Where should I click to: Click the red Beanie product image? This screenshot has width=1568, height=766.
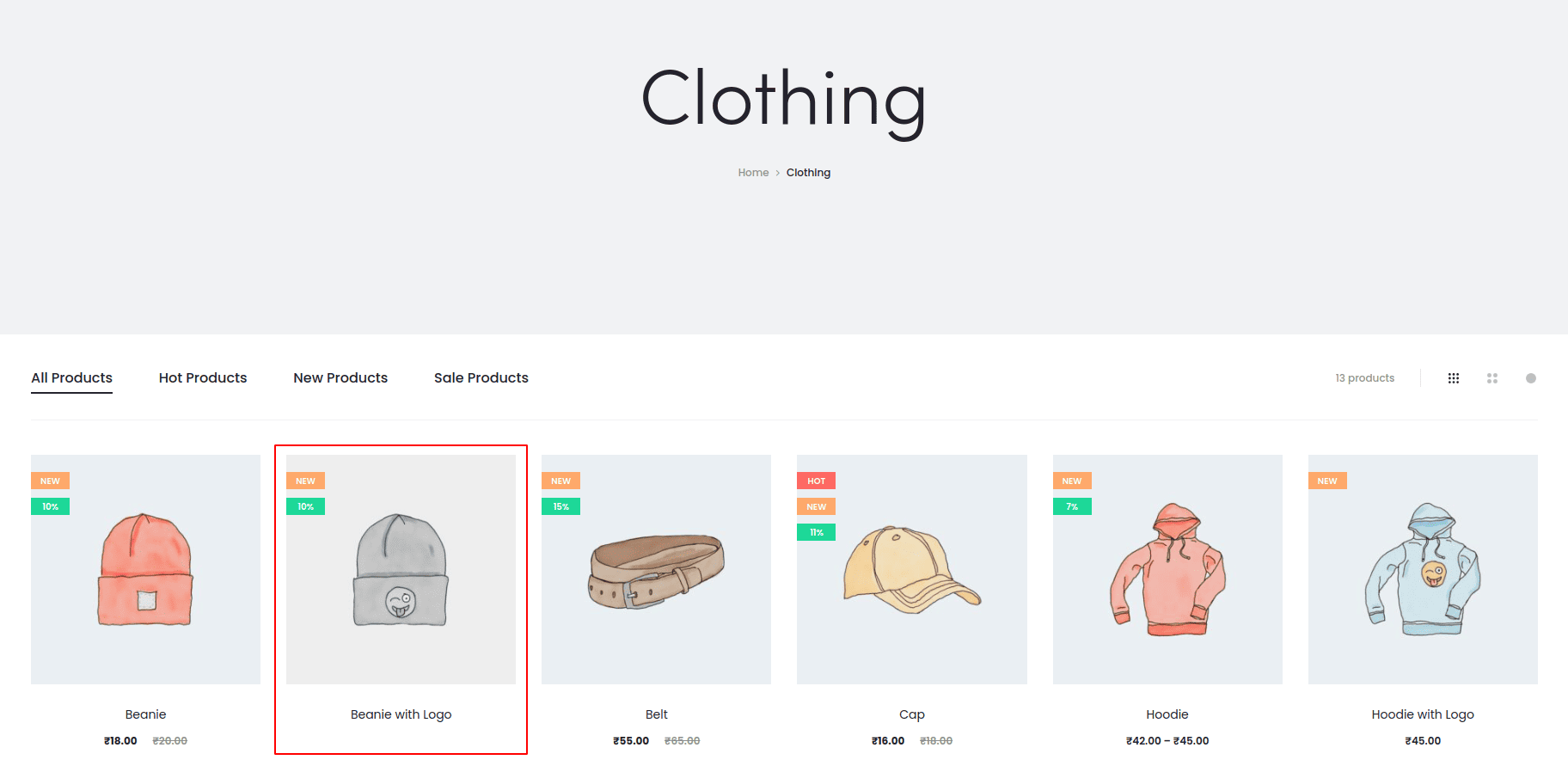point(145,569)
